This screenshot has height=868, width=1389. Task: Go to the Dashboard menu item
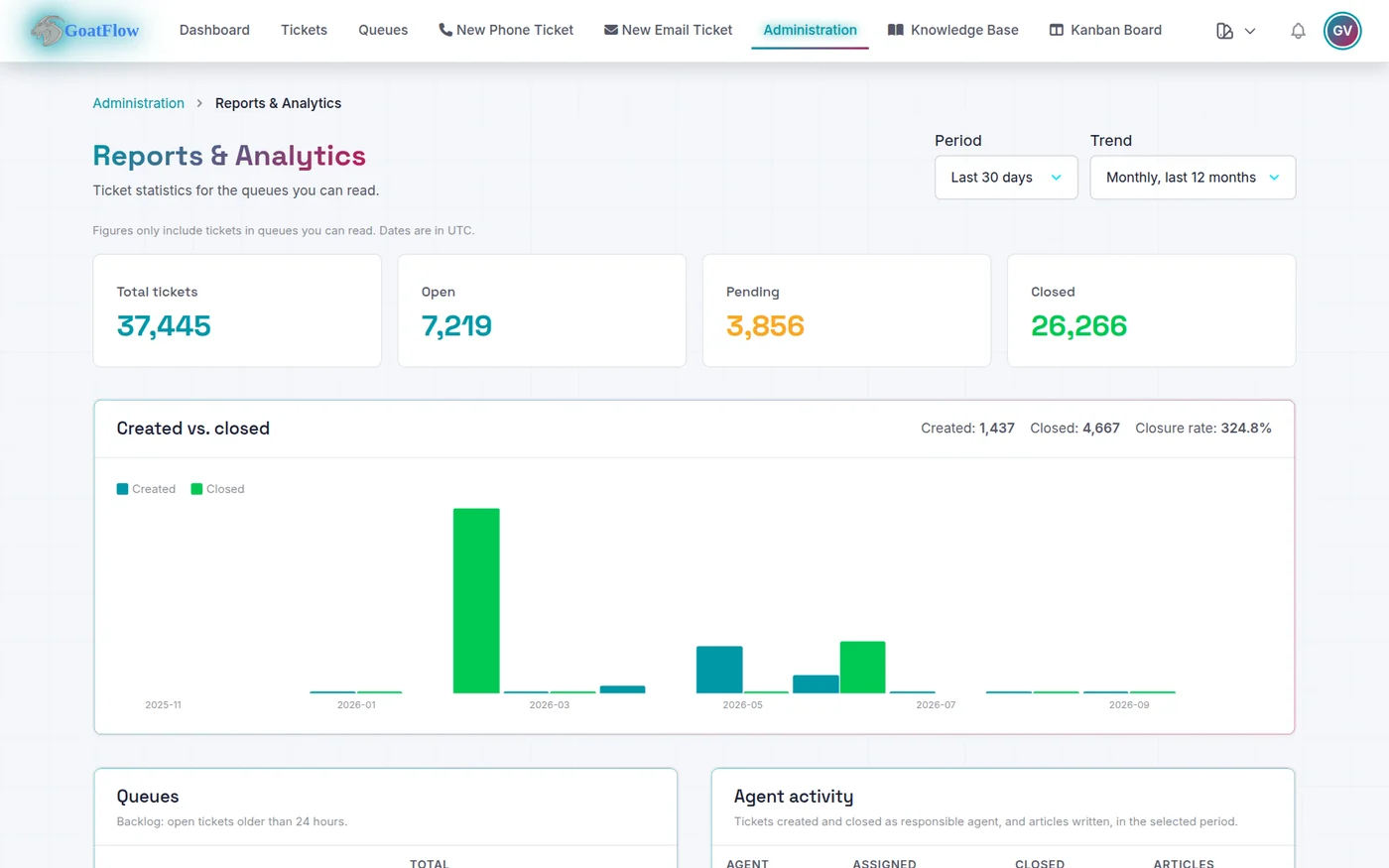[x=214, y=30]
